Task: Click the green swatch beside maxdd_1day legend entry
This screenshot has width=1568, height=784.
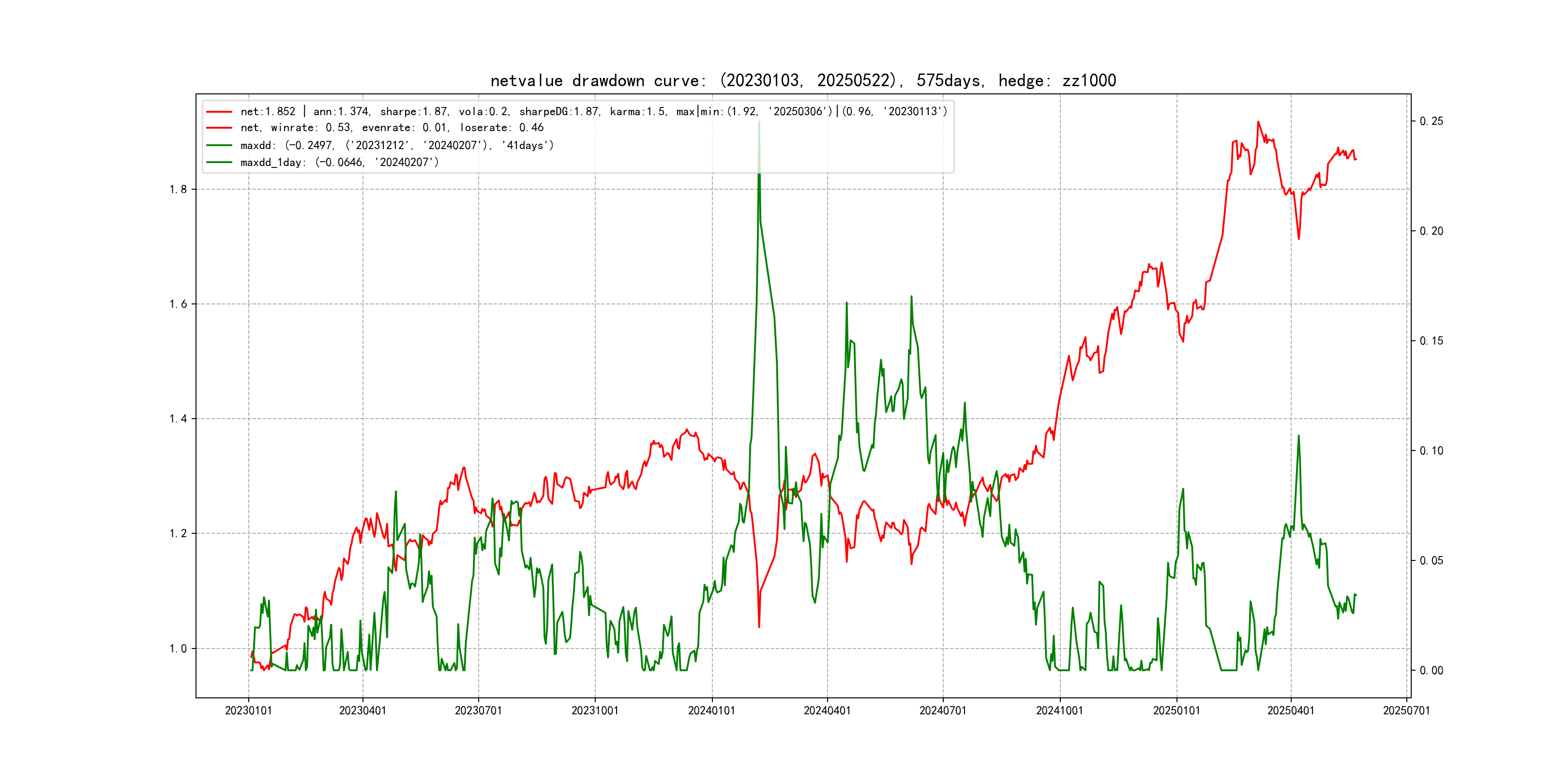Action: point(219,163)
